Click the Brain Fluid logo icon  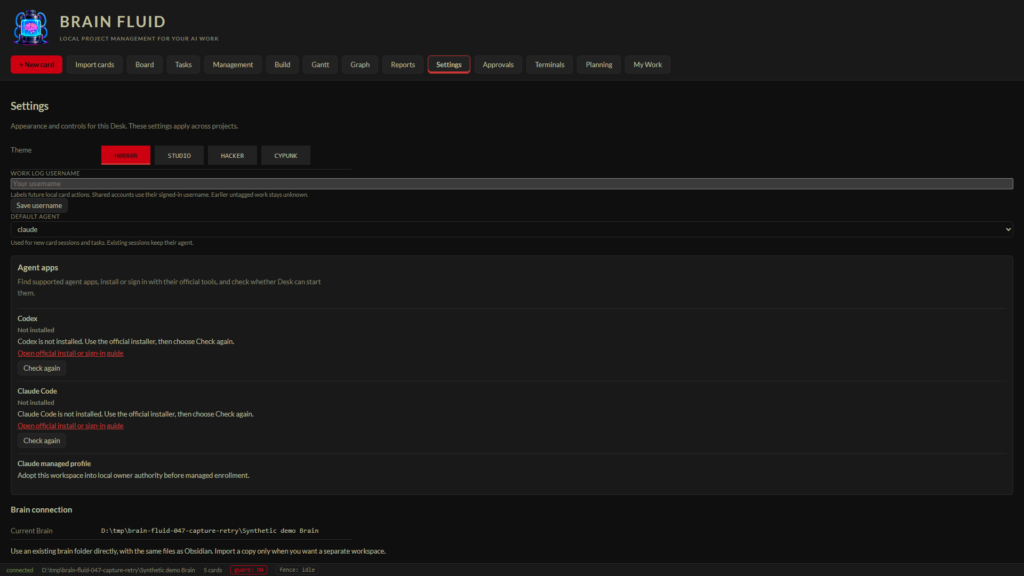point(31,27)
